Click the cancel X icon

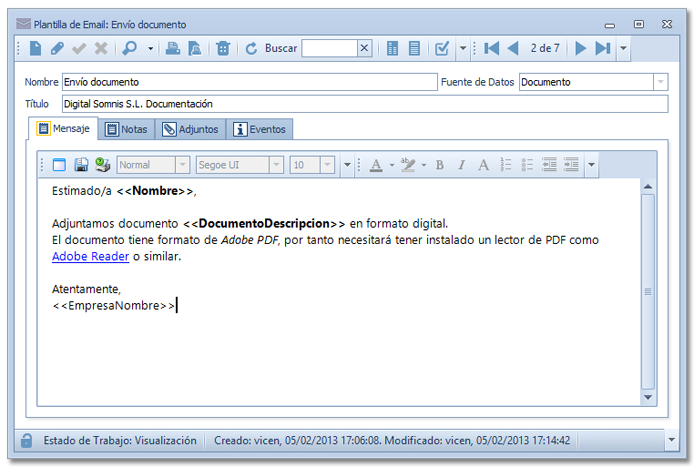[101, 48]
